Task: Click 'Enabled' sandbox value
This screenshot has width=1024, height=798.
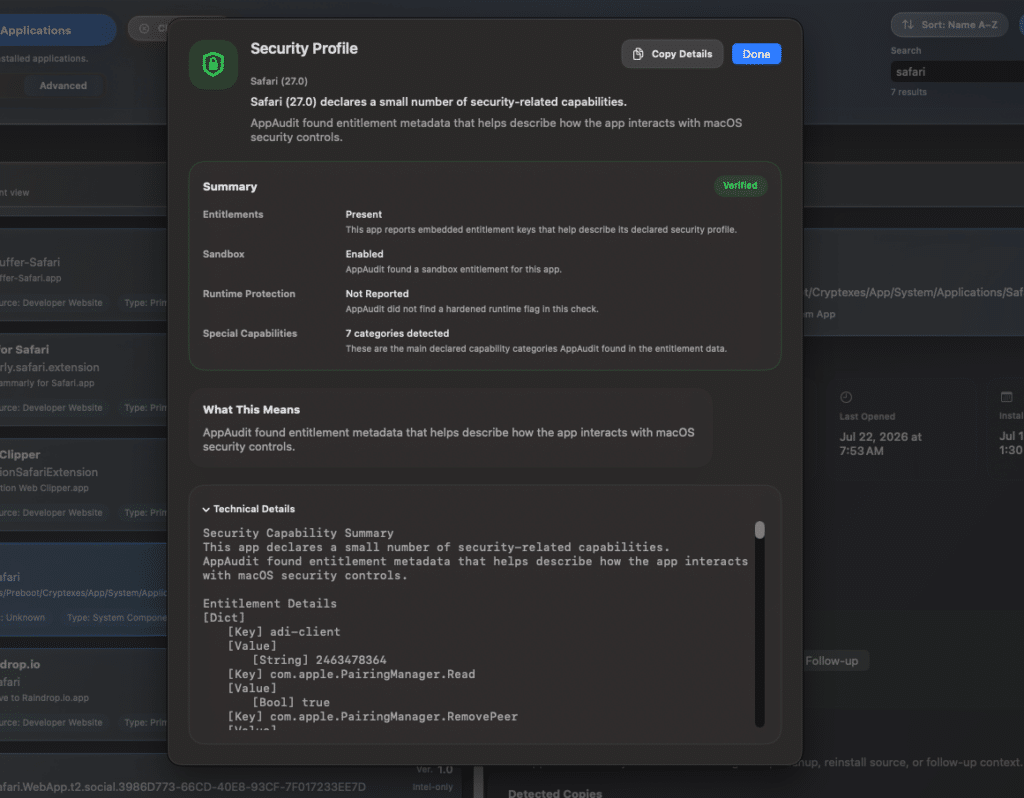Action: tap(364, 254)
